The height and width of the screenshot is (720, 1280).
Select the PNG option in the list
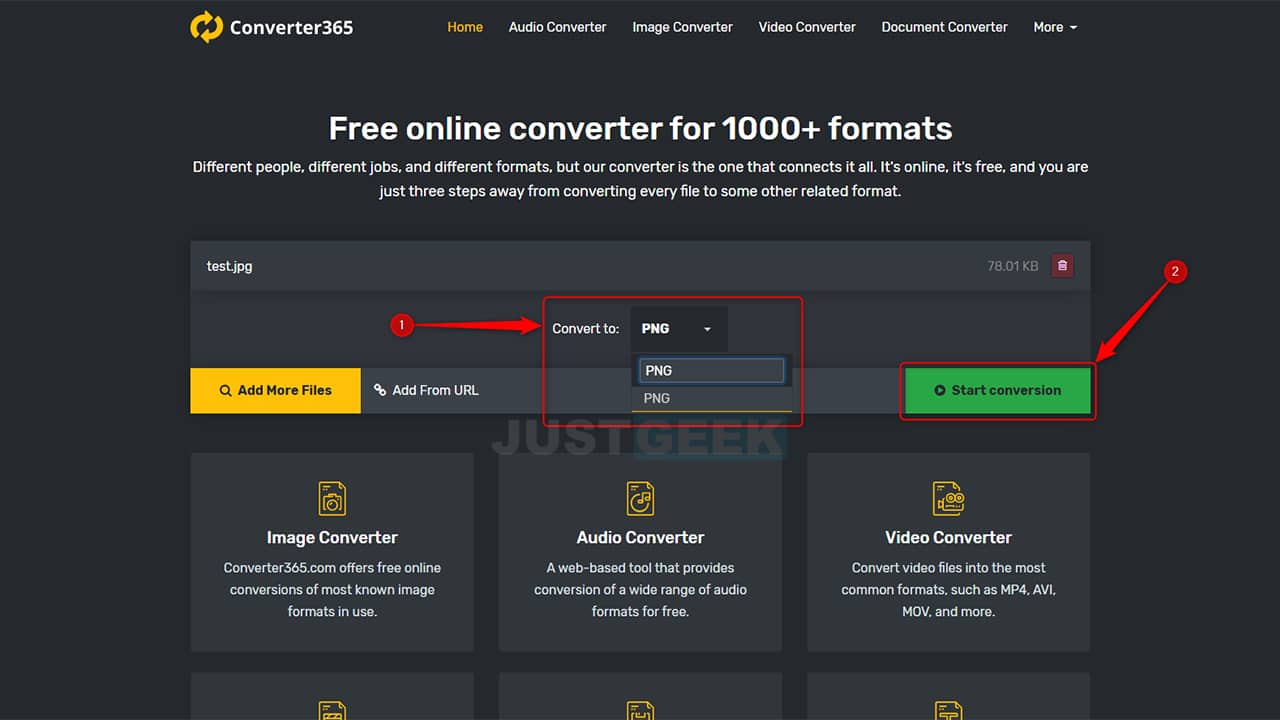pyautogui.click(x=711, y=398)
